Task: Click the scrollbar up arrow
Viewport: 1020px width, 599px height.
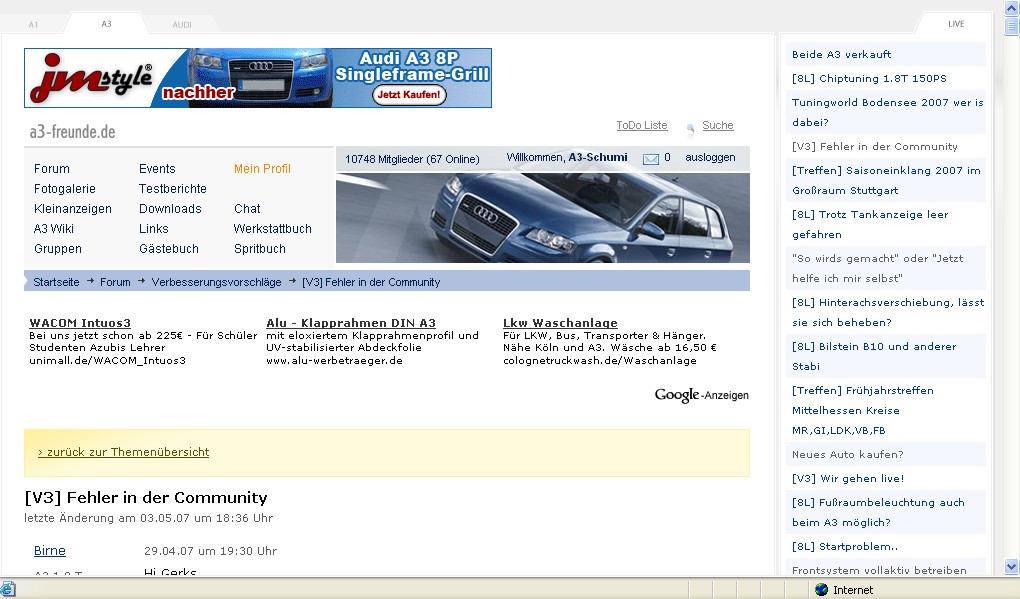Action: click(x=1012, y=8)
